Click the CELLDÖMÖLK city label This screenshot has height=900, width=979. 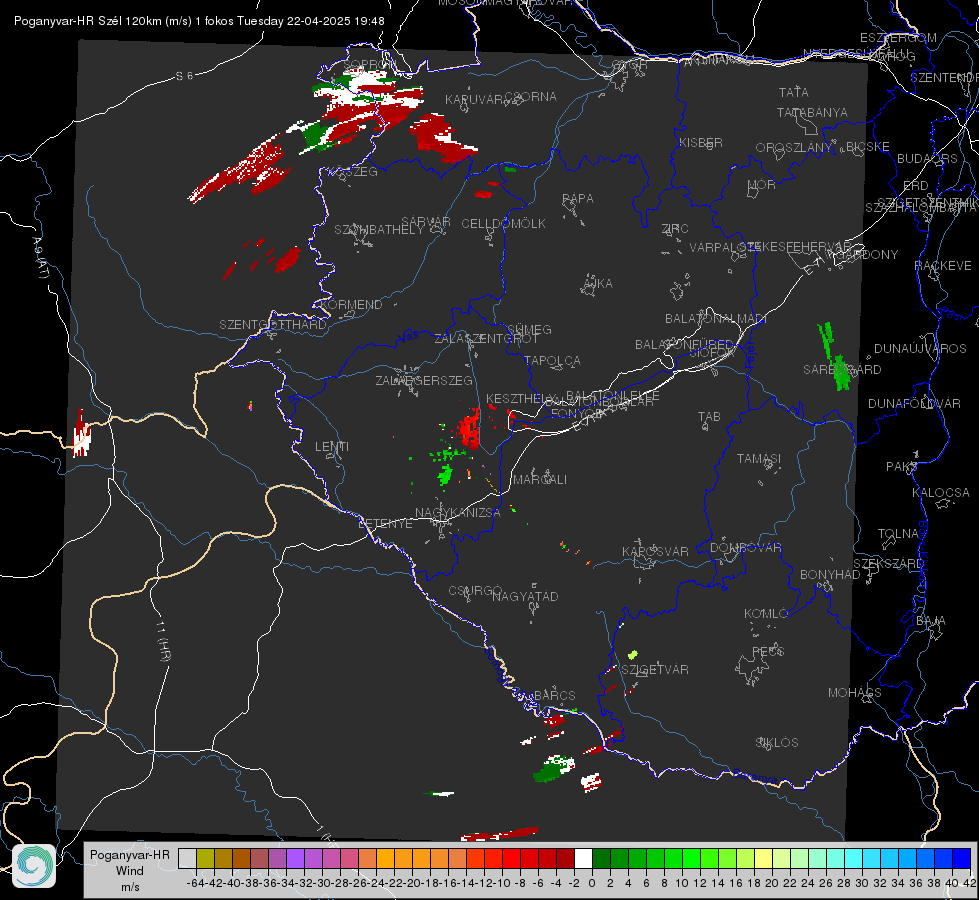point(504,223)
